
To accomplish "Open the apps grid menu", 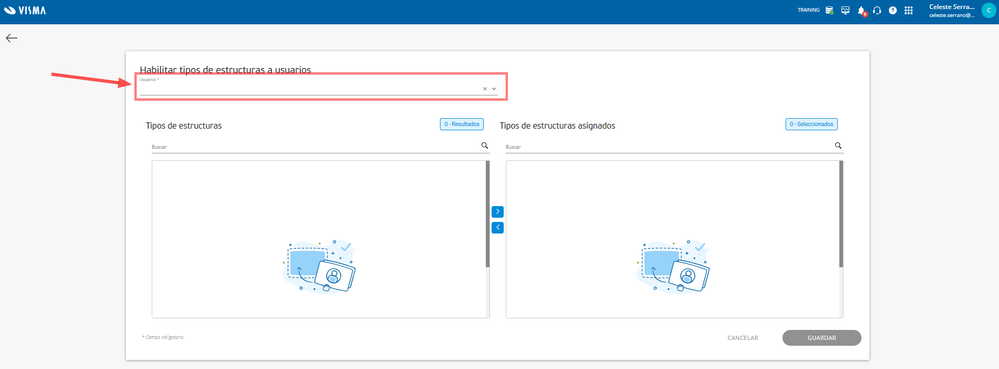I will click(x=909, y=10).
